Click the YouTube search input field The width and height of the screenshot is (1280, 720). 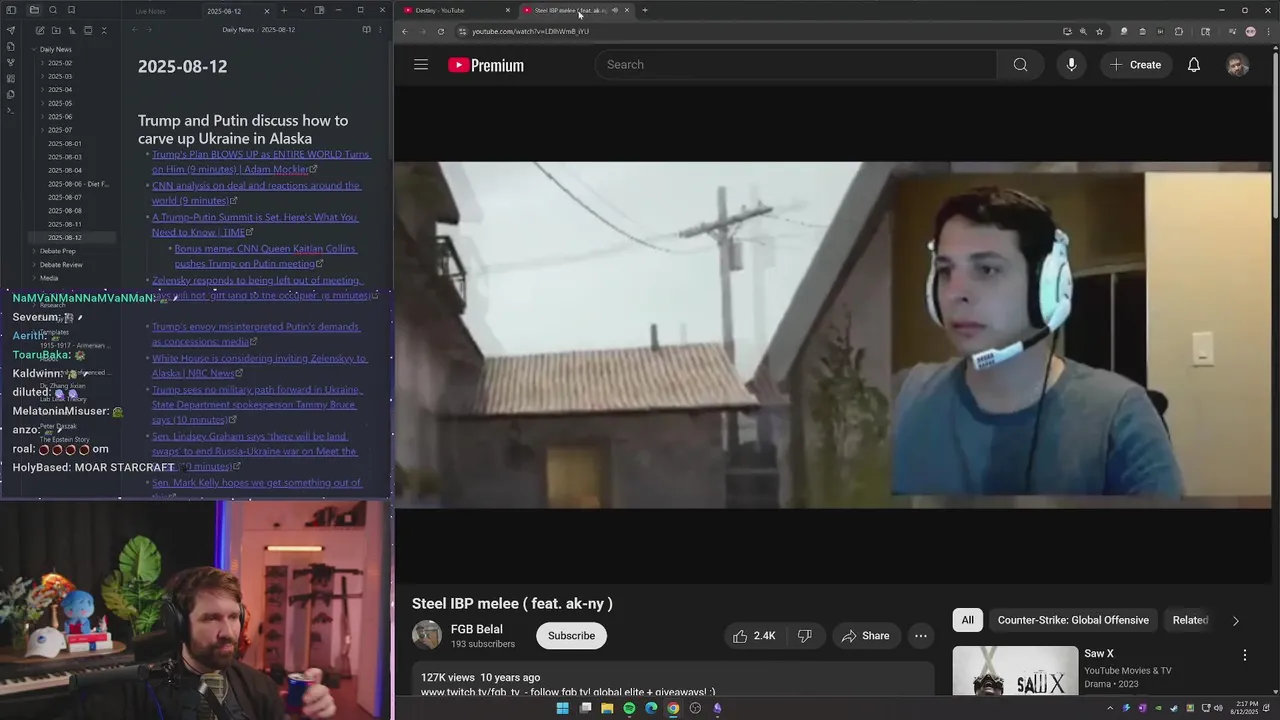tap(796, 65)
